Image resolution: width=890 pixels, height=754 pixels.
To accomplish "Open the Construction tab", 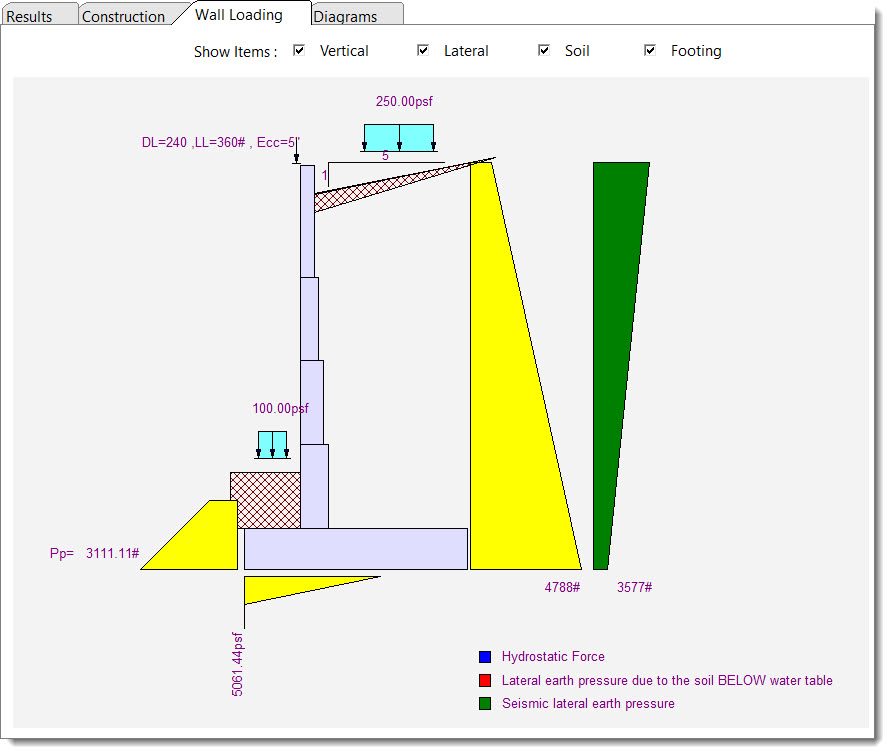I will pyautogui.click(x=123, y=16).
